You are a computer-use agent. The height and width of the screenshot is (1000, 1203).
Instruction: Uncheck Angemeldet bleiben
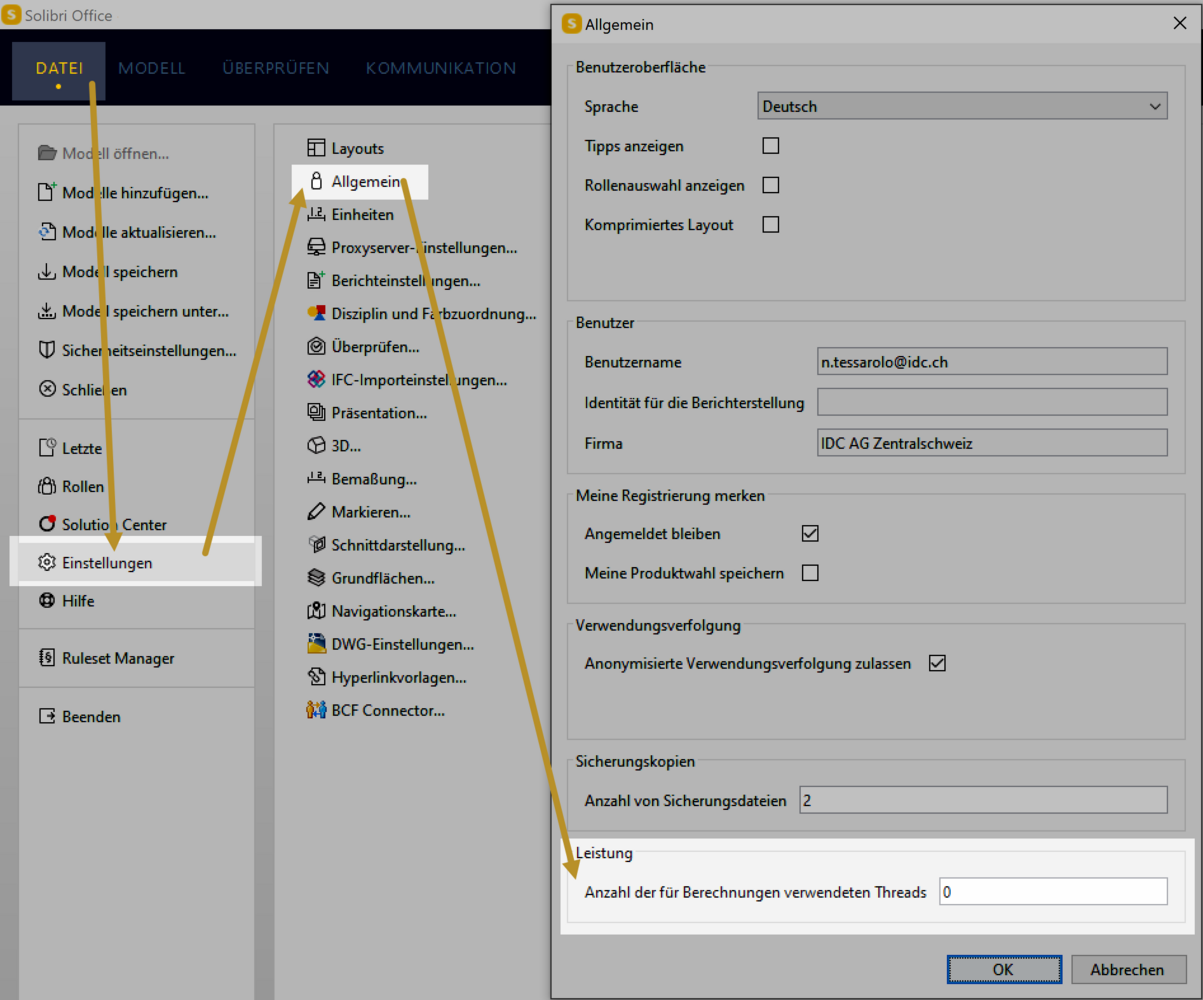click(810, 534)
